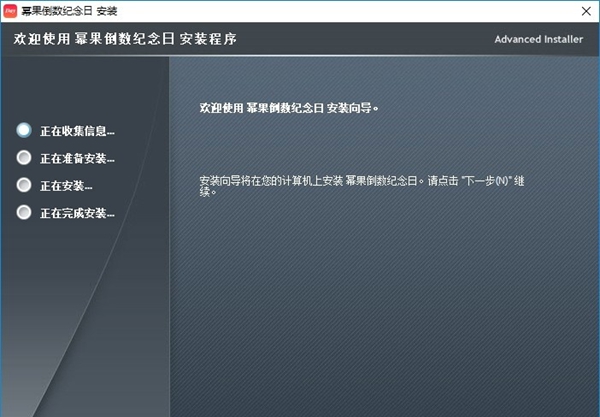
Task: Click the 正在准备安装 step label
Action: point(77,158)
